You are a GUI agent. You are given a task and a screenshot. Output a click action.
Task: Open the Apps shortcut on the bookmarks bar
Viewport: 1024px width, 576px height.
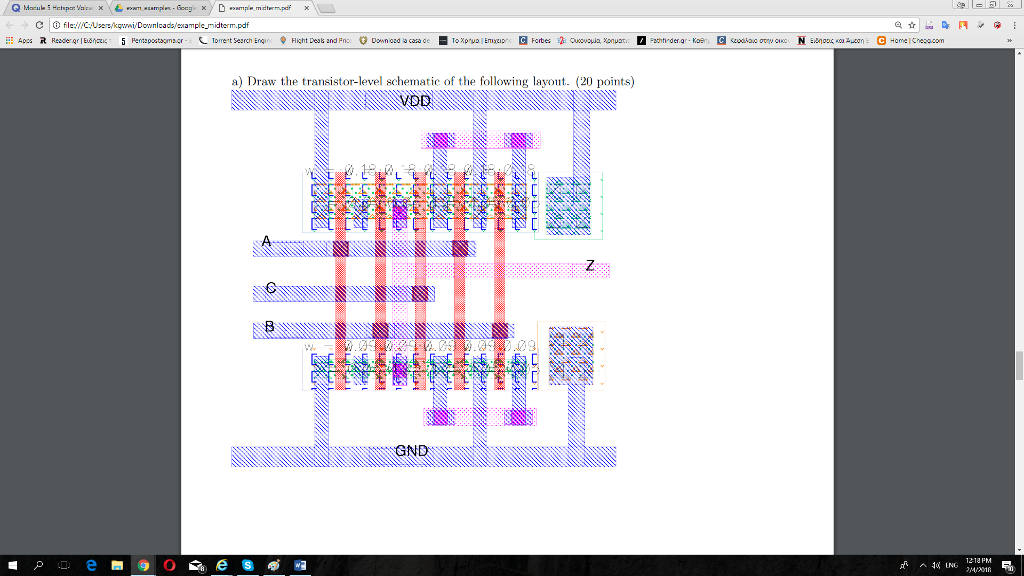(13, 42)
